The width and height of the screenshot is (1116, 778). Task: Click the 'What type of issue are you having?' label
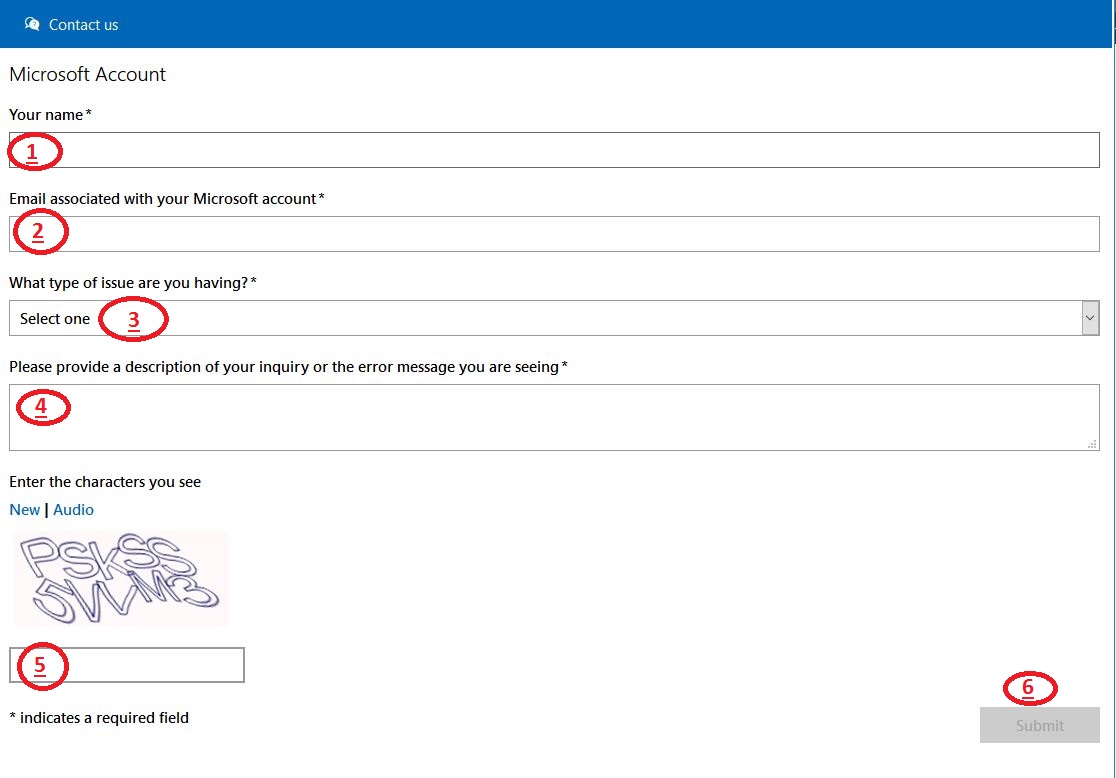tap(133, 283)
